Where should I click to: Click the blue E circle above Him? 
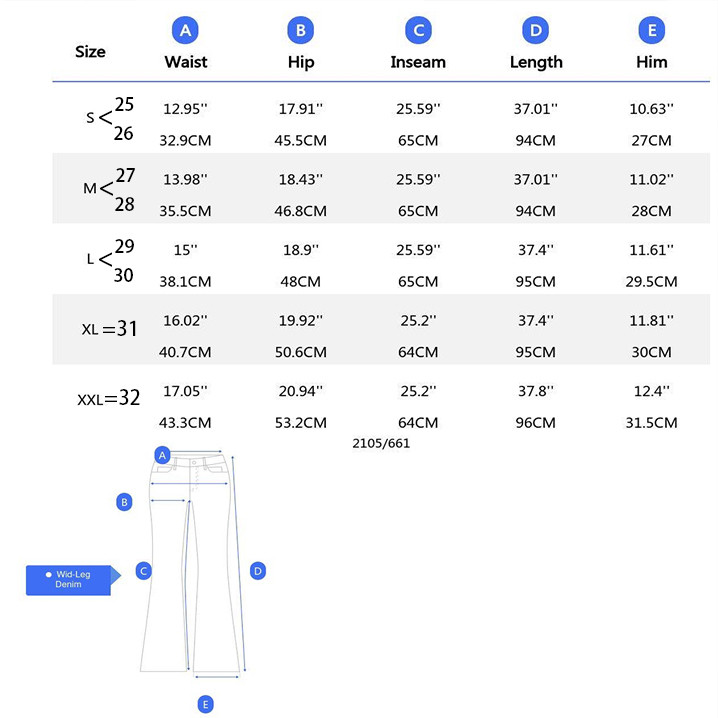[x=652, y=31]
